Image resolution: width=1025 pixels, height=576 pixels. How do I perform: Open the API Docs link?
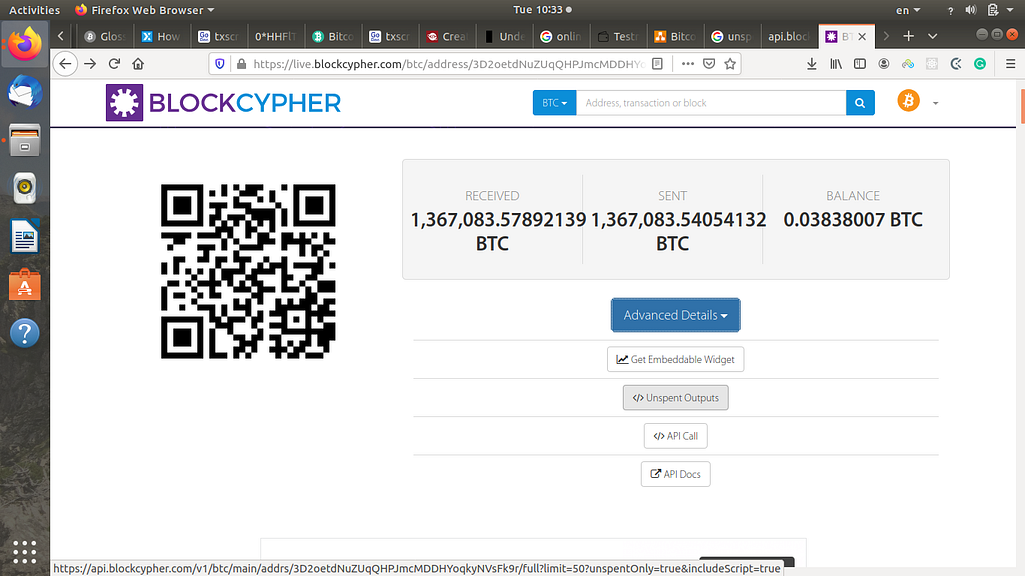675,473
